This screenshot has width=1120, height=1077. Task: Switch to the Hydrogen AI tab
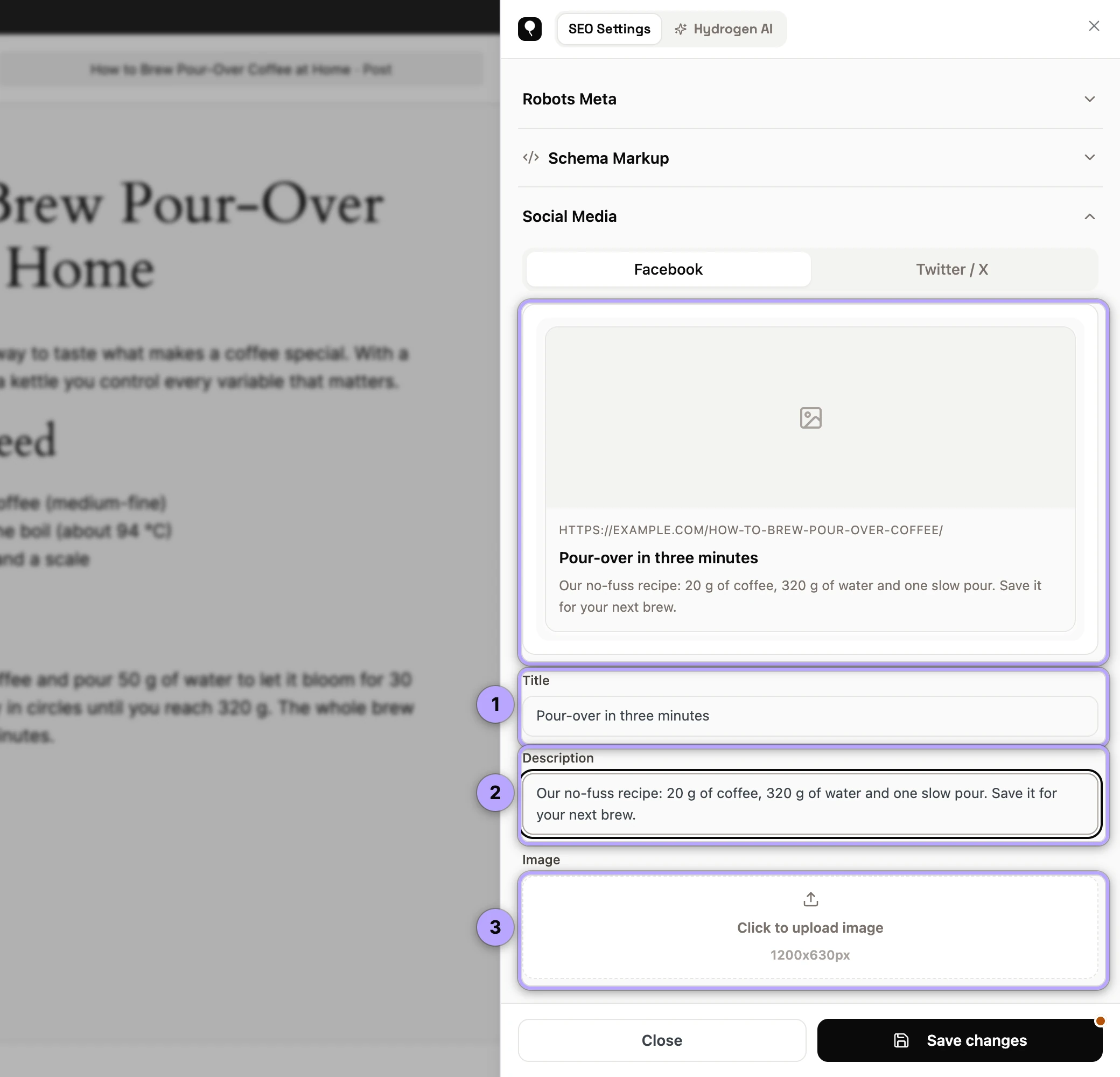[724, 29]
